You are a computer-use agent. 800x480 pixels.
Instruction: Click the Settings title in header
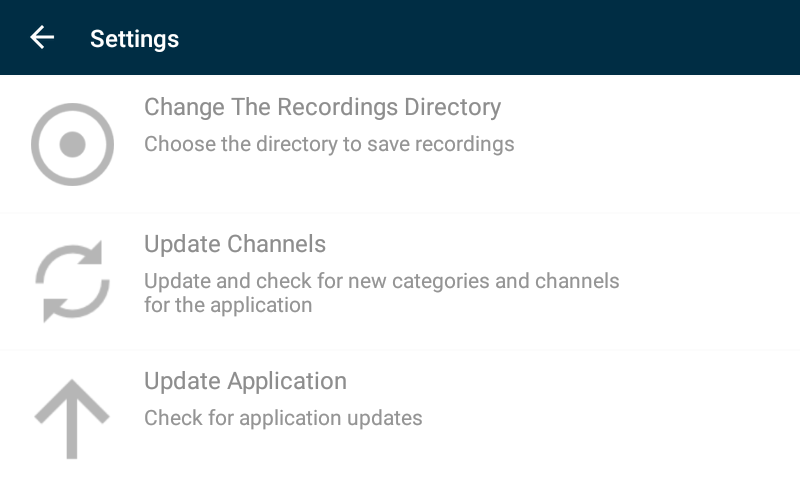click(134, 39)
